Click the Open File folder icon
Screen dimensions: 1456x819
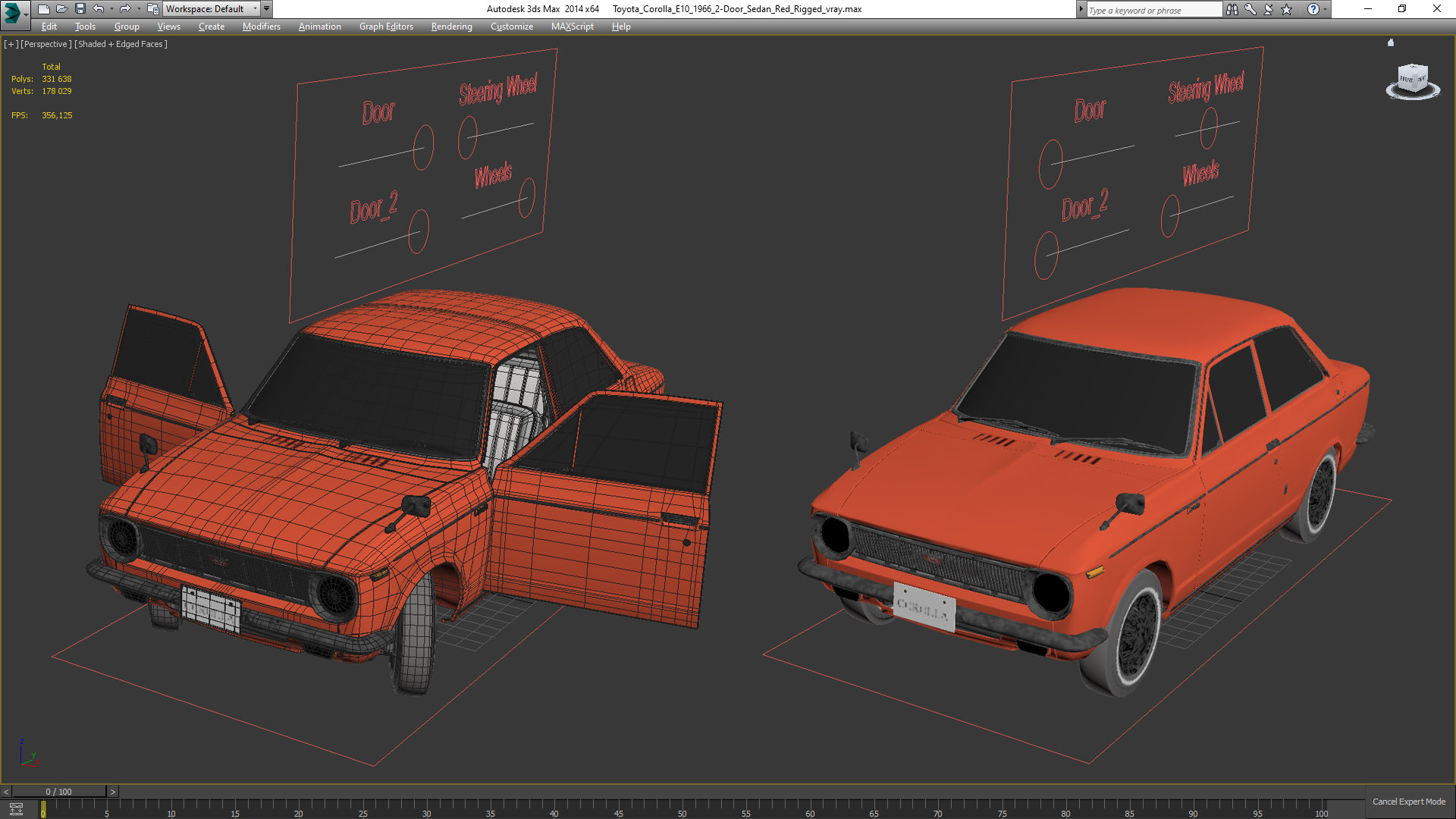tap(61, 9)
